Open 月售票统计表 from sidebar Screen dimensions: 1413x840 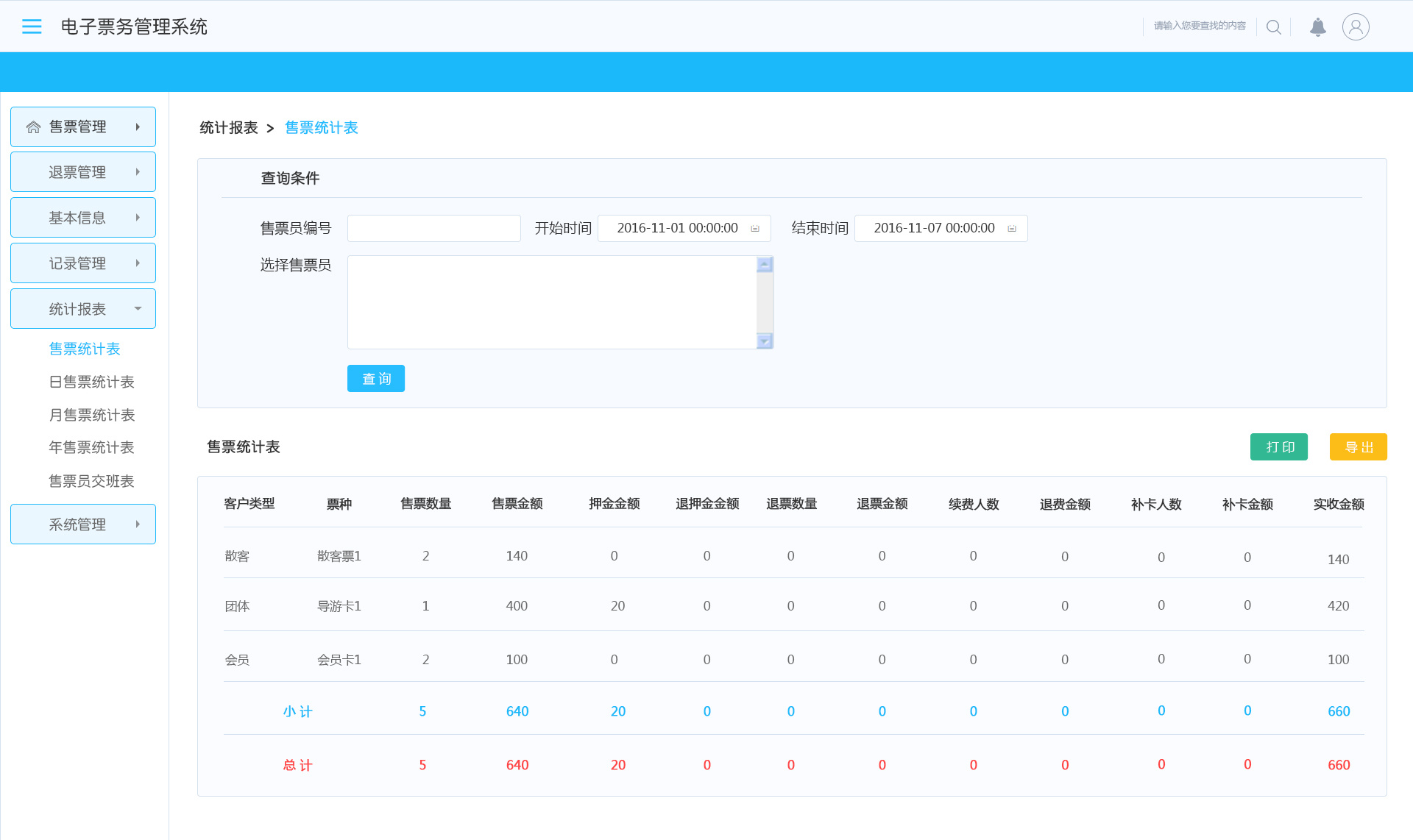point(91,414)
